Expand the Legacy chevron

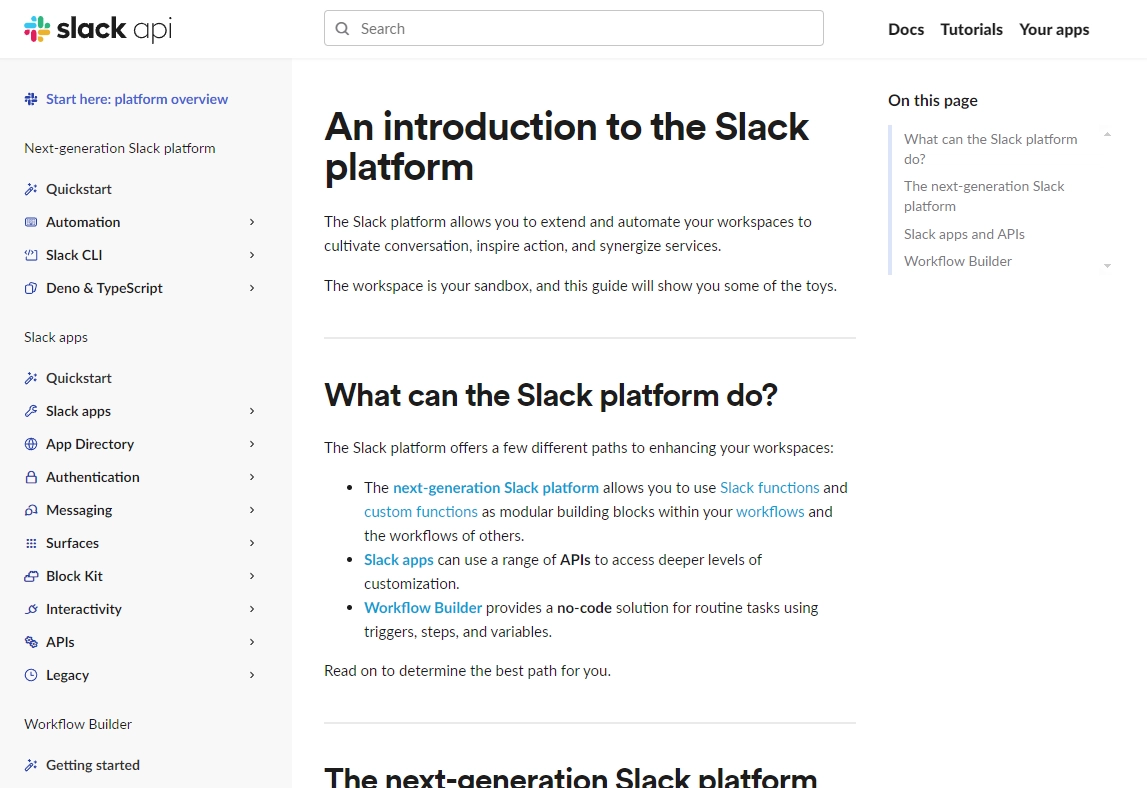[252, 675]
